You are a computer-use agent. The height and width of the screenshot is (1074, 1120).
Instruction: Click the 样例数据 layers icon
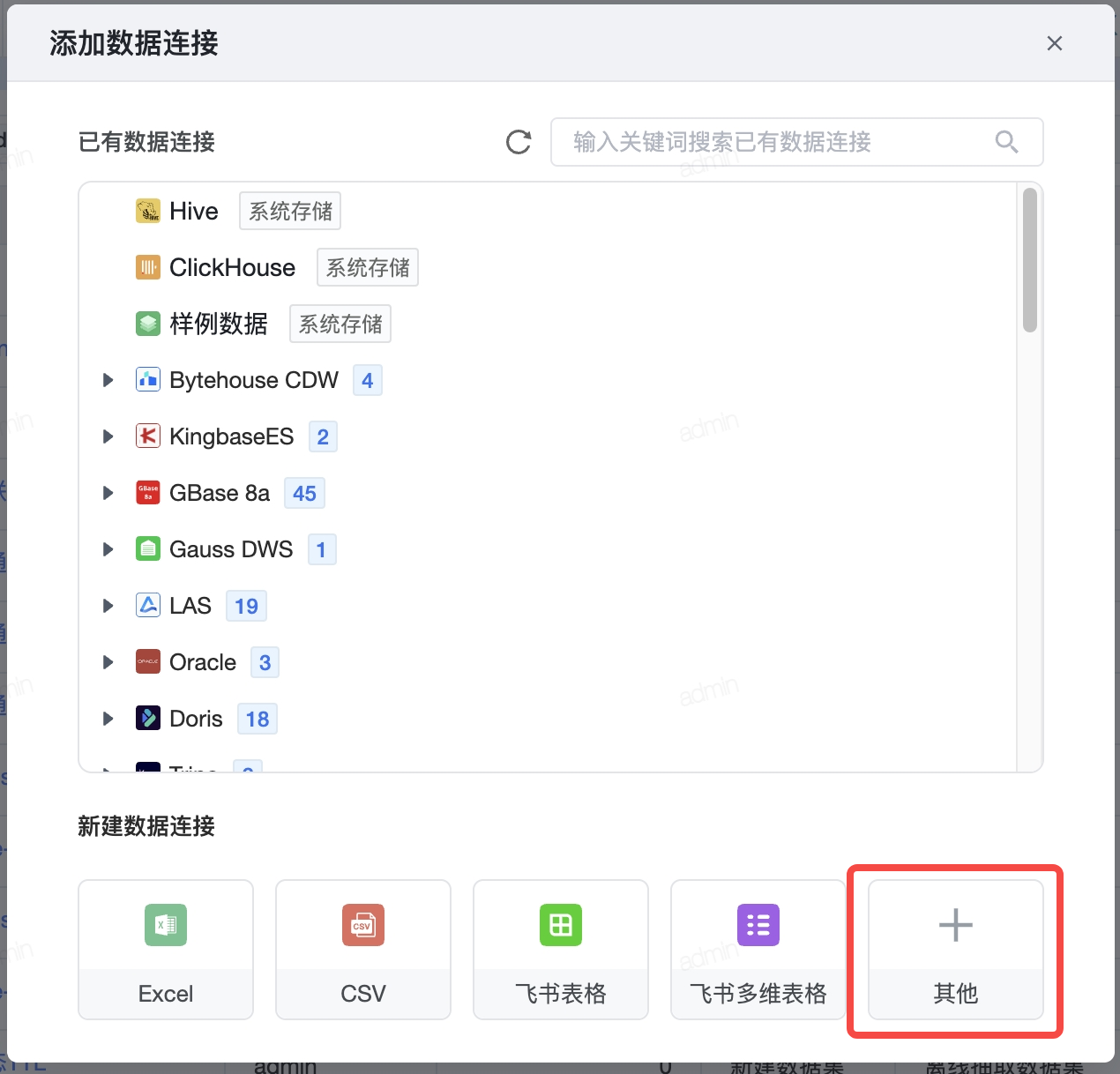click(x=148, y=324)
